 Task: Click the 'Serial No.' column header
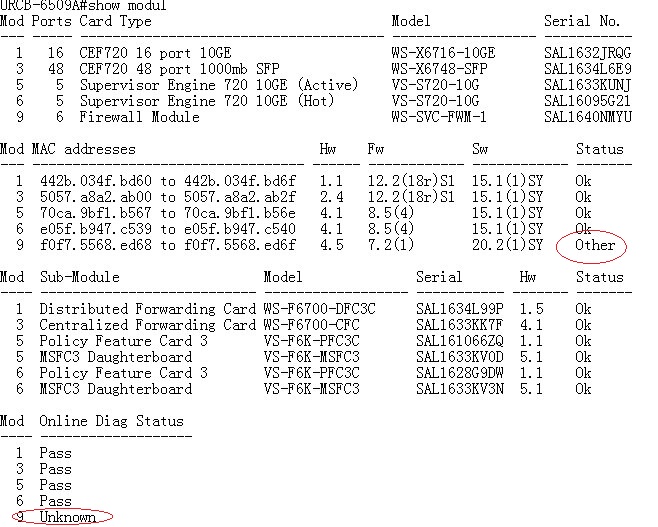coord(582,21)
